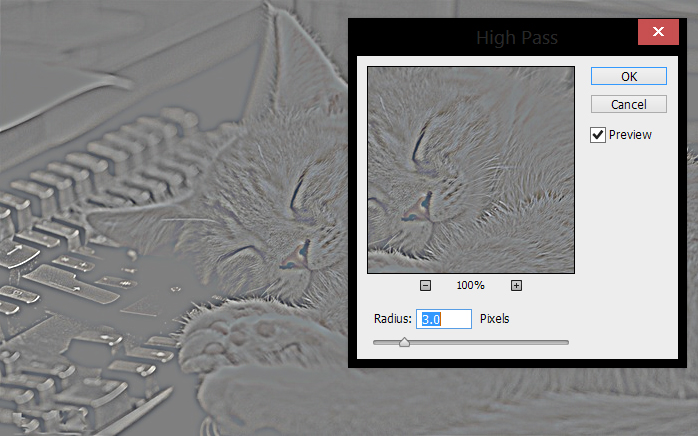Screen dimensions: 698x436
Task: Zoom in the filter preview
Action: tap(516, 285)
